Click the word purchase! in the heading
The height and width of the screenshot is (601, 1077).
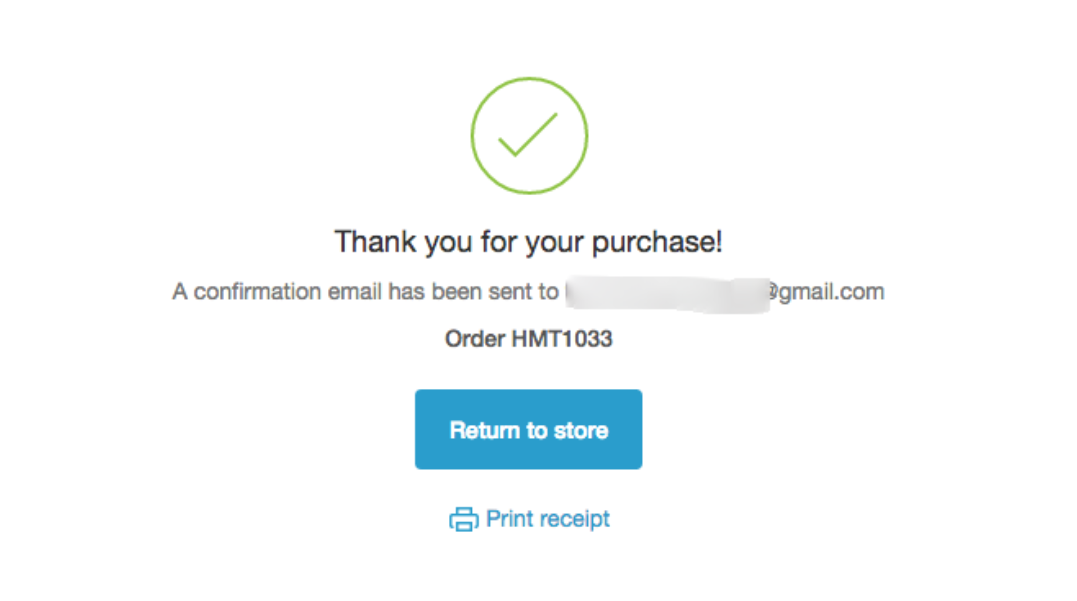point(657,242)
